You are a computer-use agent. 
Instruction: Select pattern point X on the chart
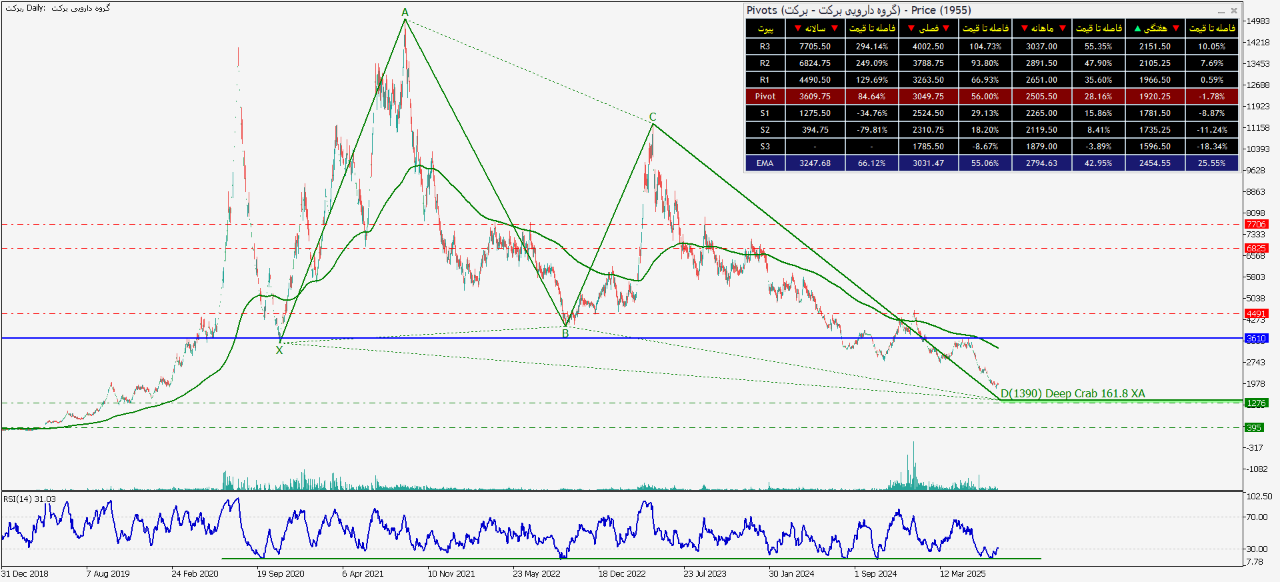coord(279,349)
